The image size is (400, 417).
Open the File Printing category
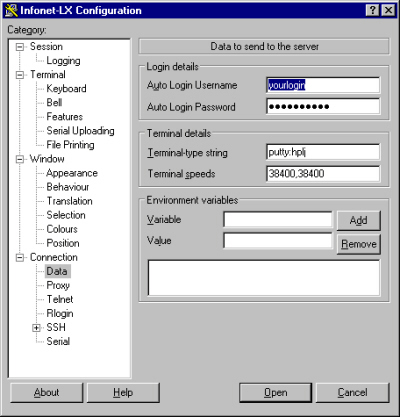coord(70,145)
